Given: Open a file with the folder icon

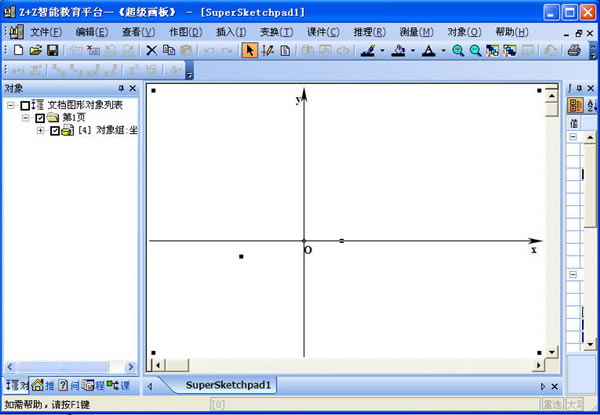Looking at the screenshot, I should pyautogui.click(x=35, y=50).
